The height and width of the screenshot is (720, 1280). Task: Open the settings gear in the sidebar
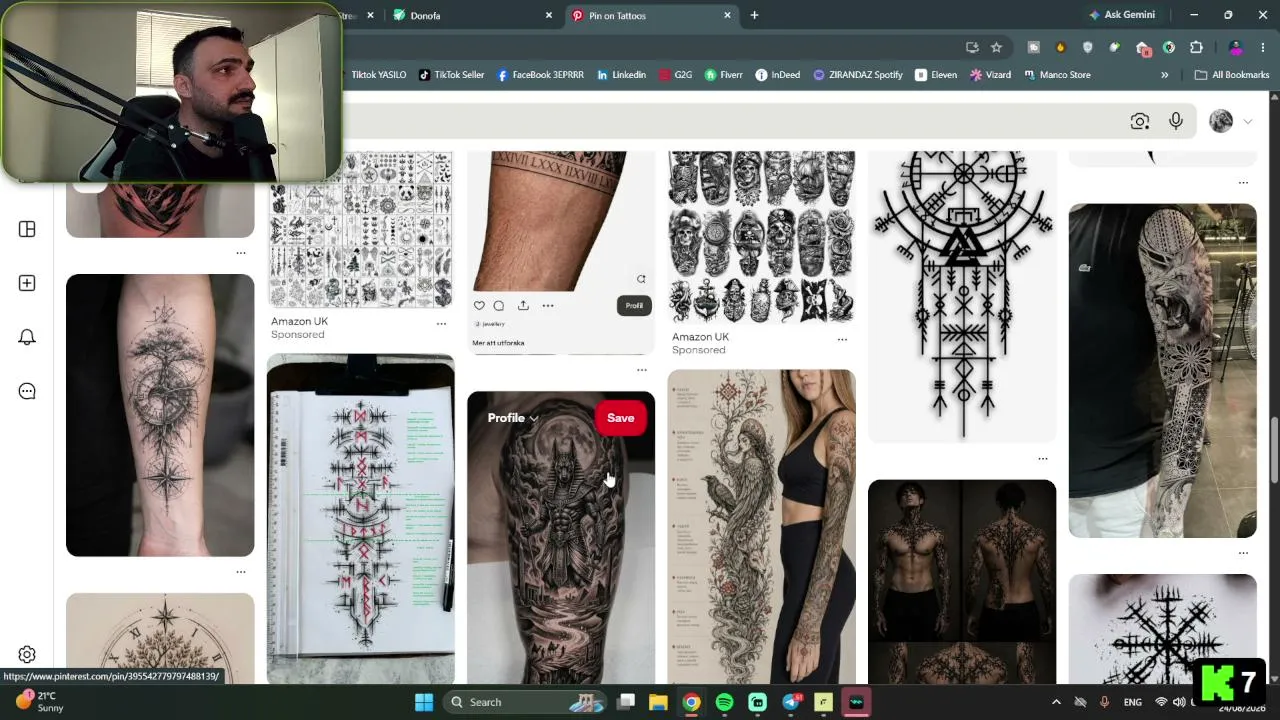tap(27, 655)
